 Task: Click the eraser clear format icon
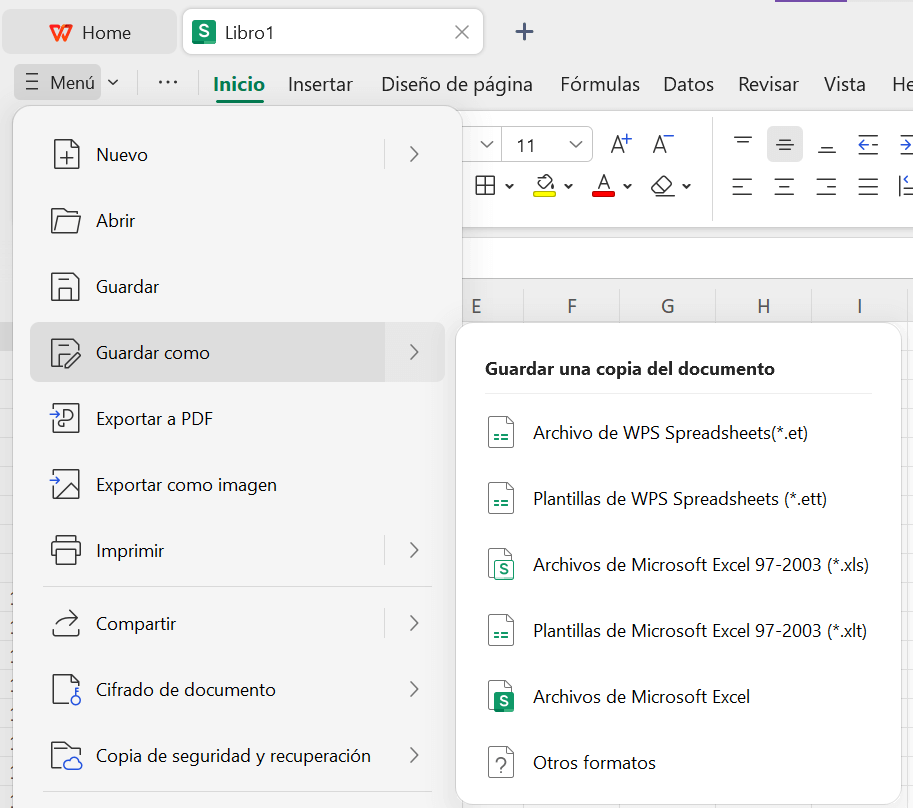(662, 186)
